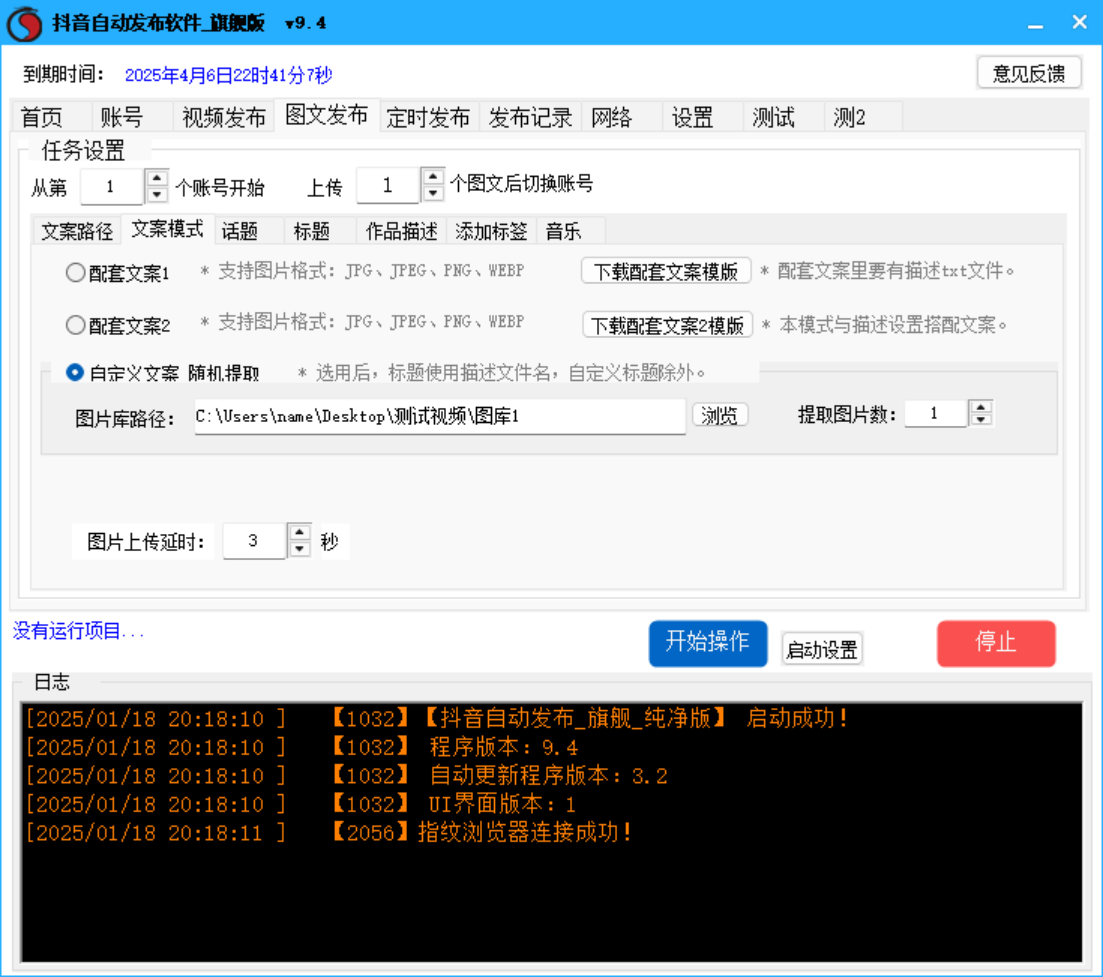The width and height of the screenshot is (1103, 977).
Task: Click the log line 启动成功
Action: [436, 718]
